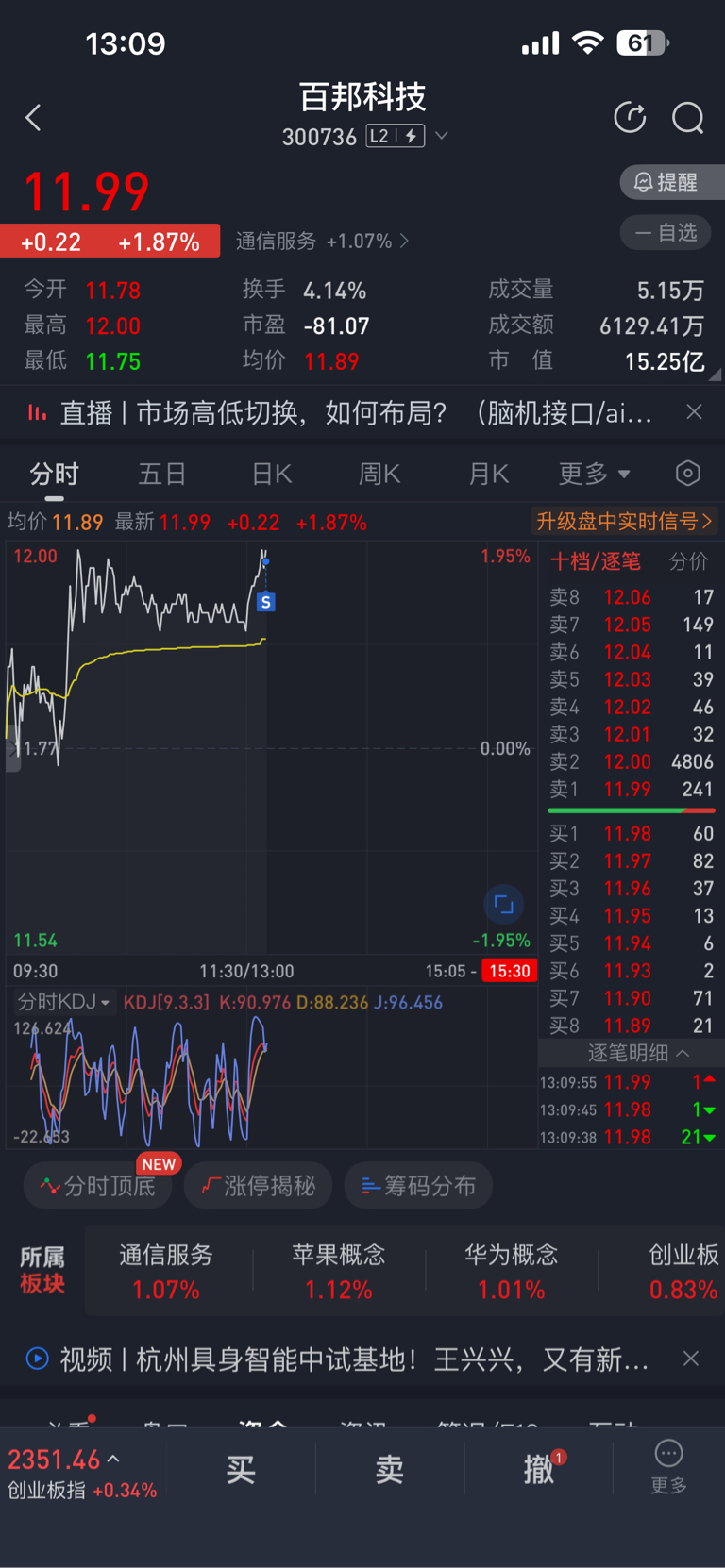This screenshot has width=725, height=1568.
Task: Tap the live broadcast bars icon
Action: tap(38, 412)
